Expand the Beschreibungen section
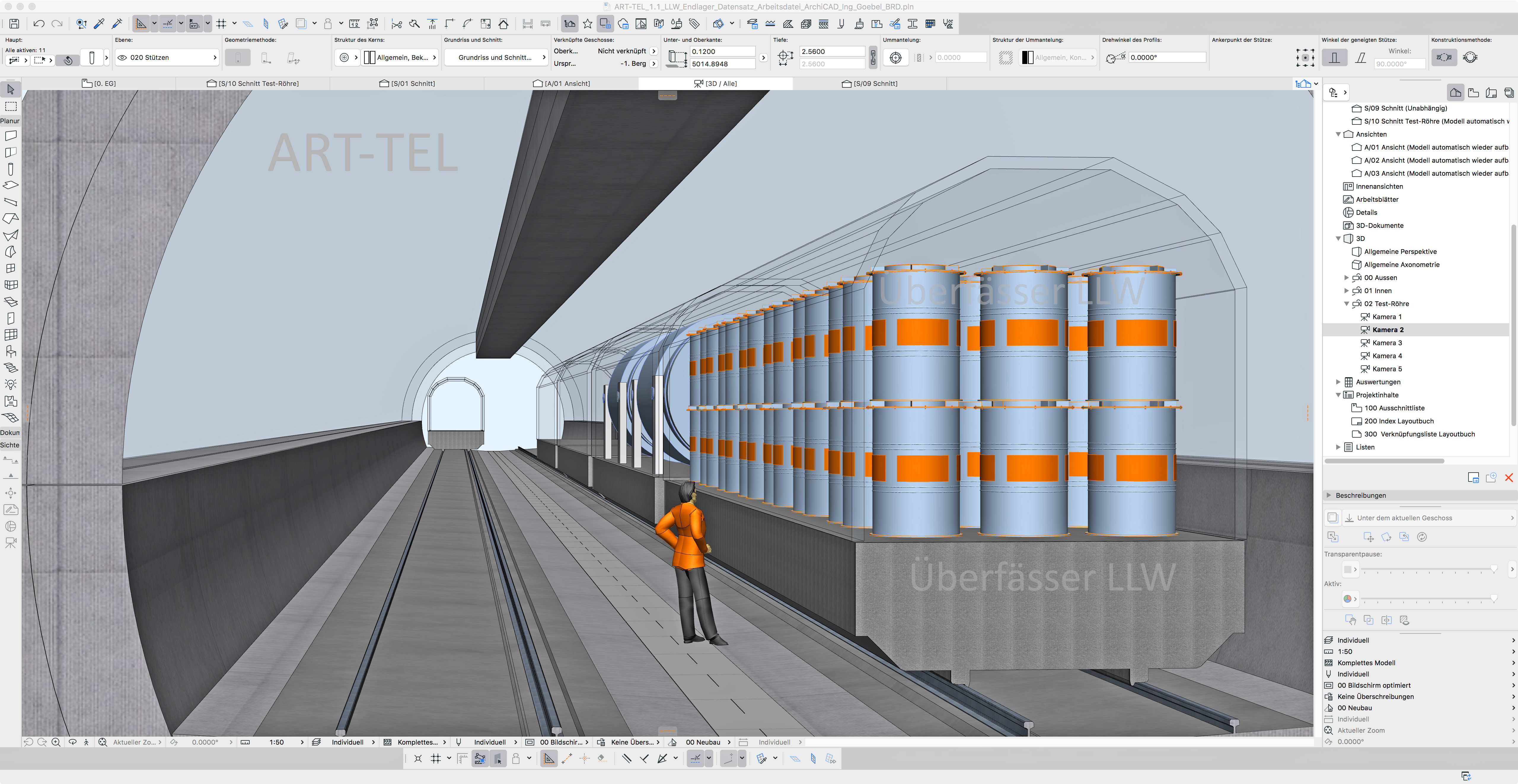This screenshot has height=784, width=1518. click(x=1329, y=495)
